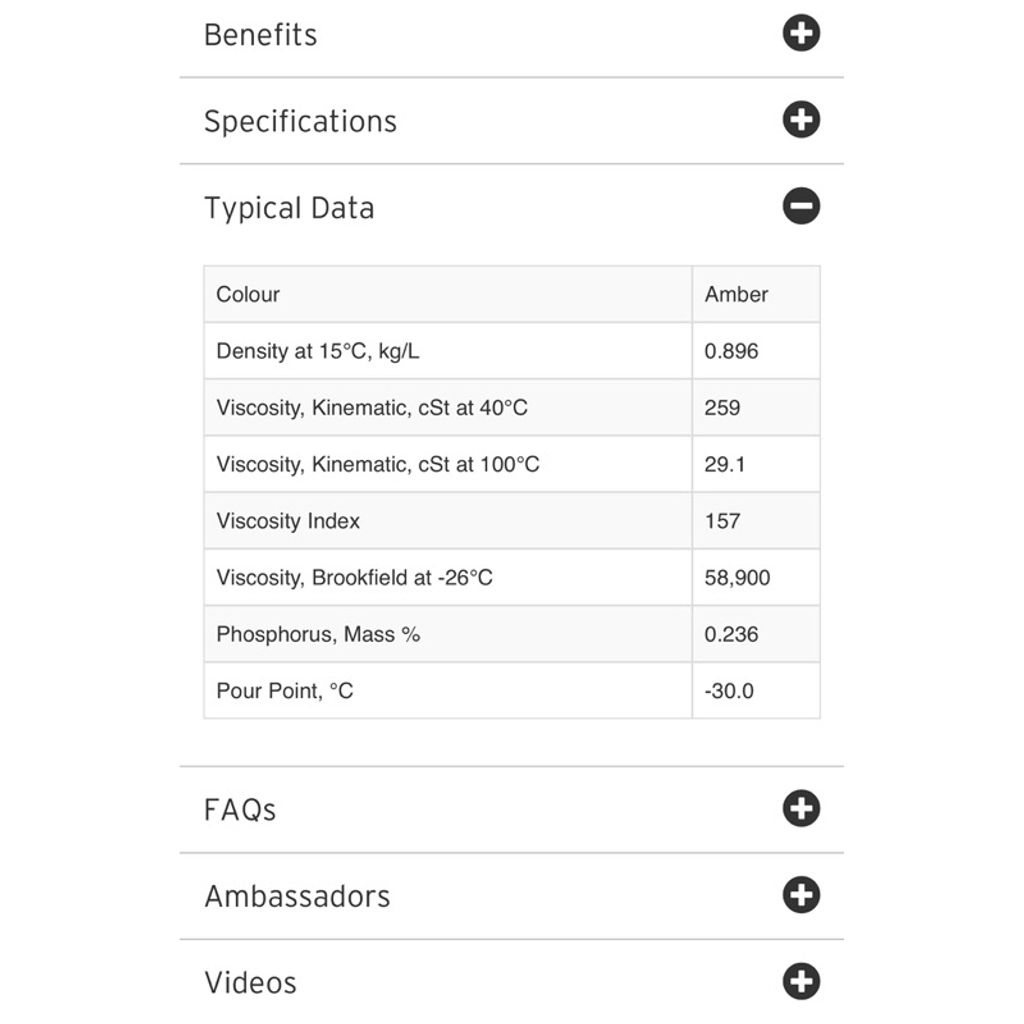
Task: Click the Viscosity Index value 157
Action: click(x=722, y=521)
